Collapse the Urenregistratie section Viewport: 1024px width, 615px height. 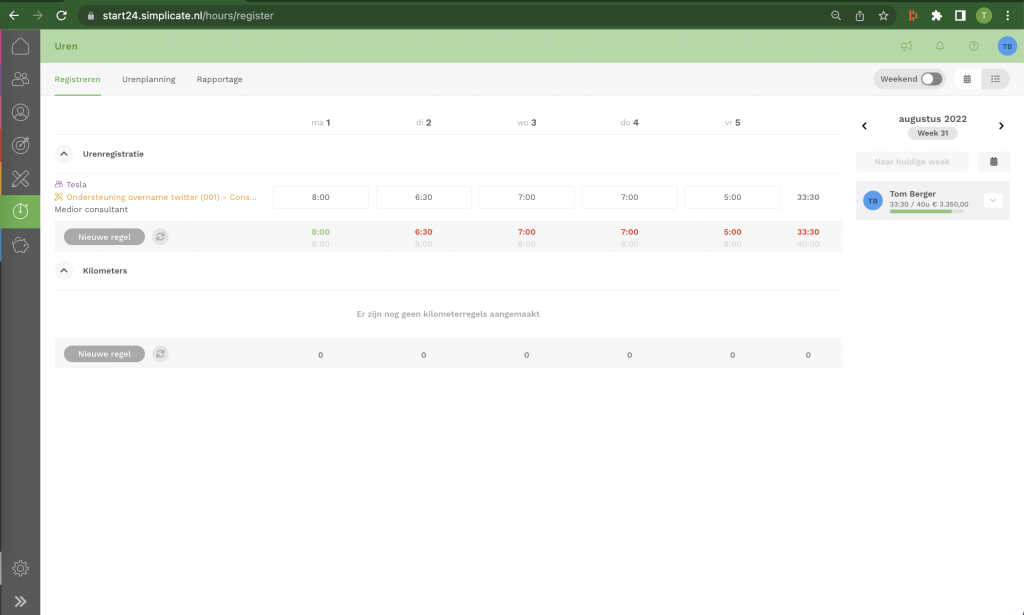point(64,154)
